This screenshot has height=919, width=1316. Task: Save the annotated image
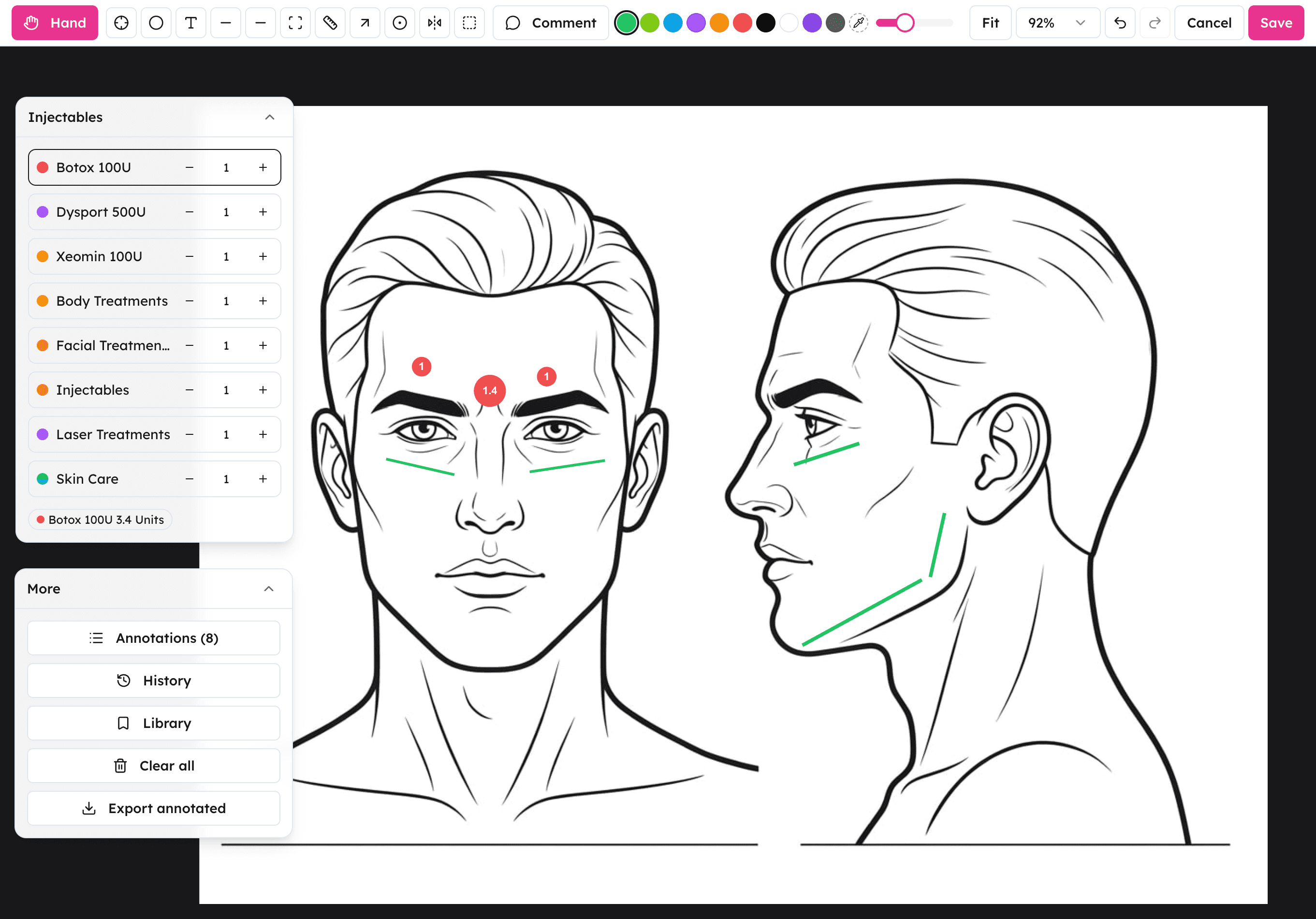(1276, 23)
